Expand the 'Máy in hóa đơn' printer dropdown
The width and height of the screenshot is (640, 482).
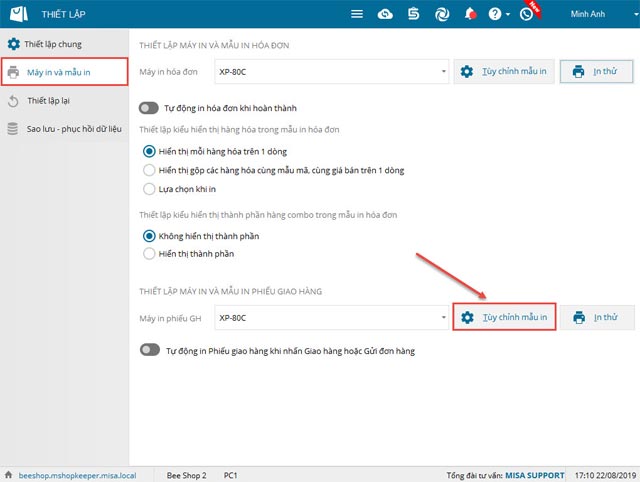(444, 72)
